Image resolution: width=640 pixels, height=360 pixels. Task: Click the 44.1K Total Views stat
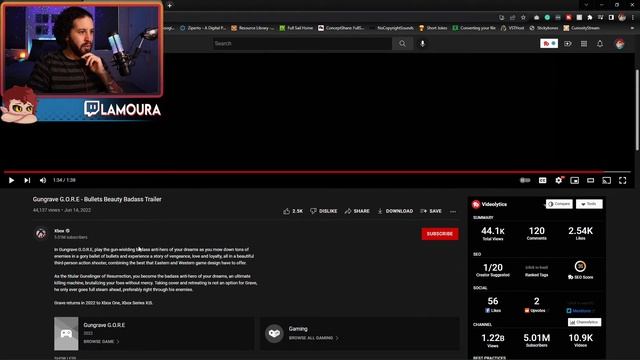[x=493, y=233]
